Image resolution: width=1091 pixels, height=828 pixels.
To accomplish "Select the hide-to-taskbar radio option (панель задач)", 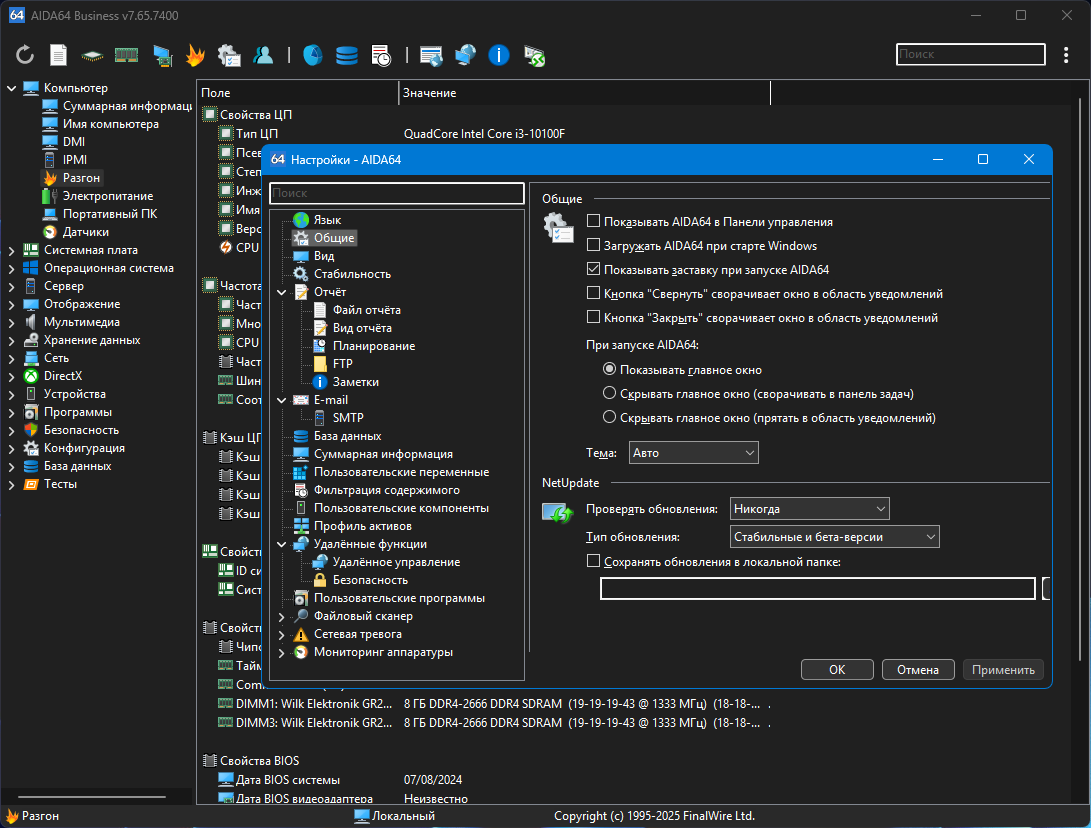I will pos(610,393).
